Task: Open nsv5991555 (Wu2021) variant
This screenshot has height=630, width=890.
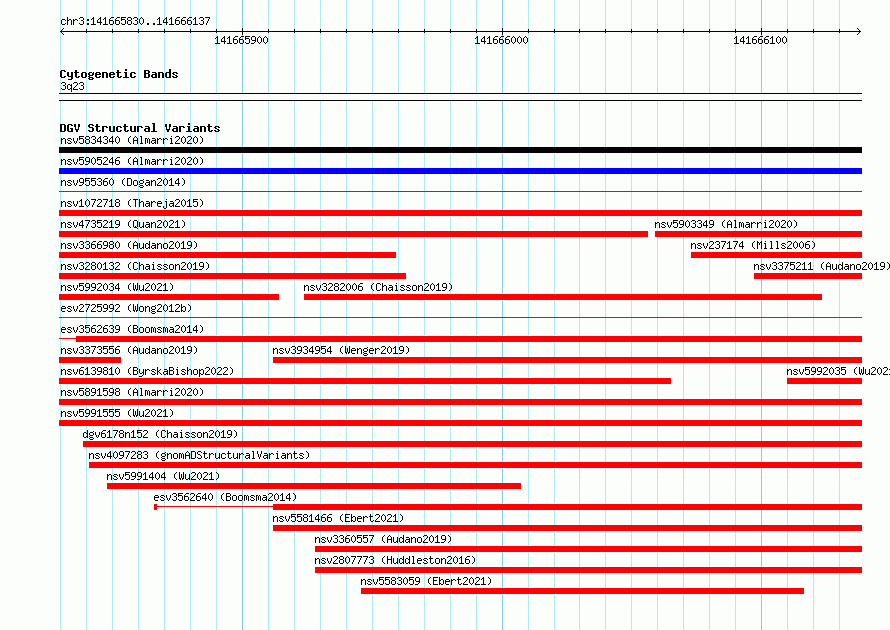Action: (x=117, y=413)
